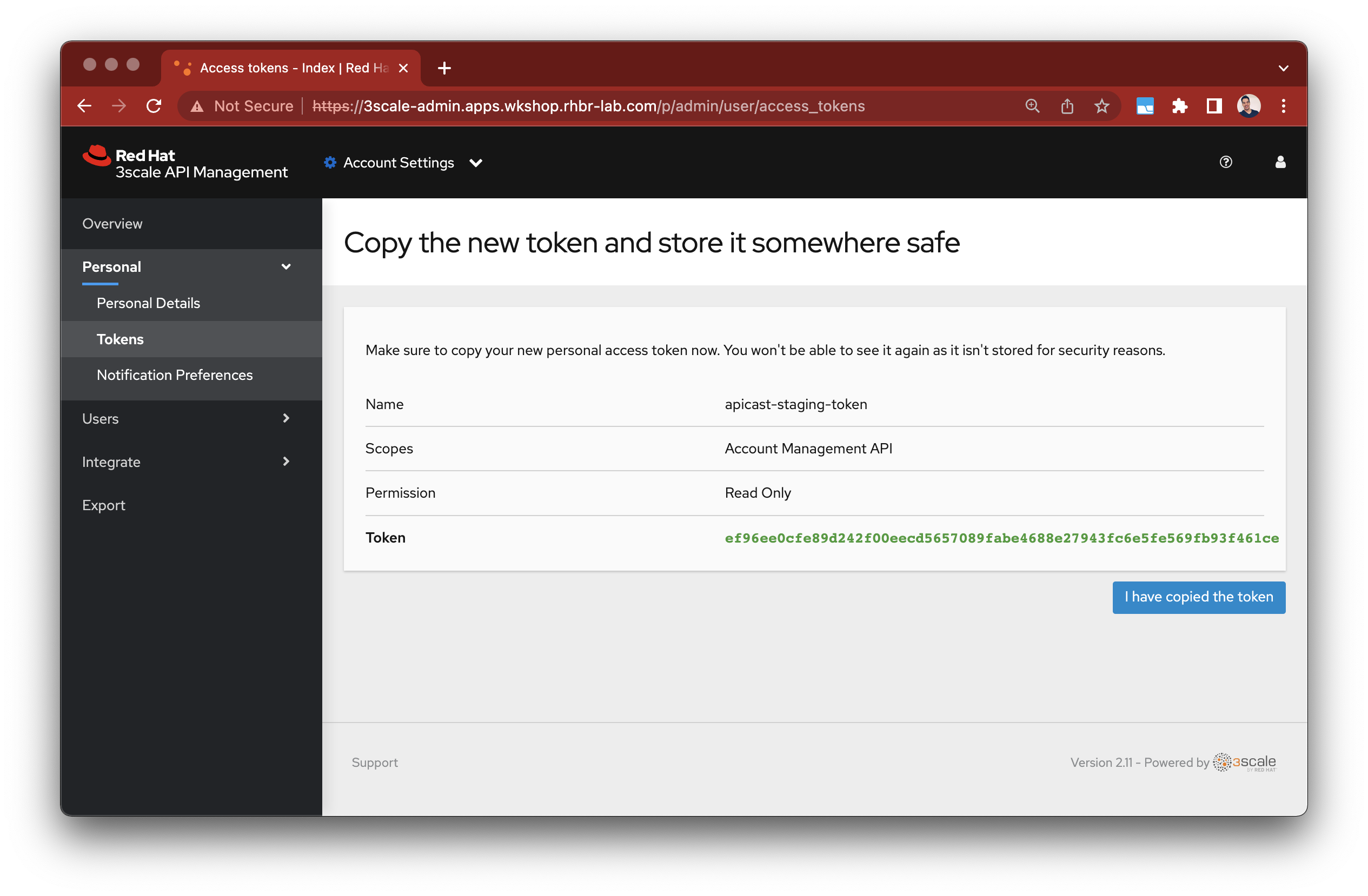Click the share page icon in address bar
Screen dimensions: 1368x896
[1067, 106]
